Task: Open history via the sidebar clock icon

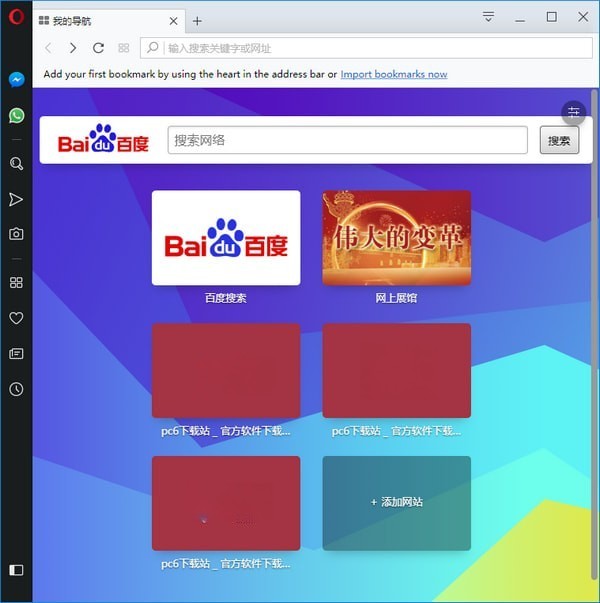Action: pyautogui.click(x=16, y=389)
